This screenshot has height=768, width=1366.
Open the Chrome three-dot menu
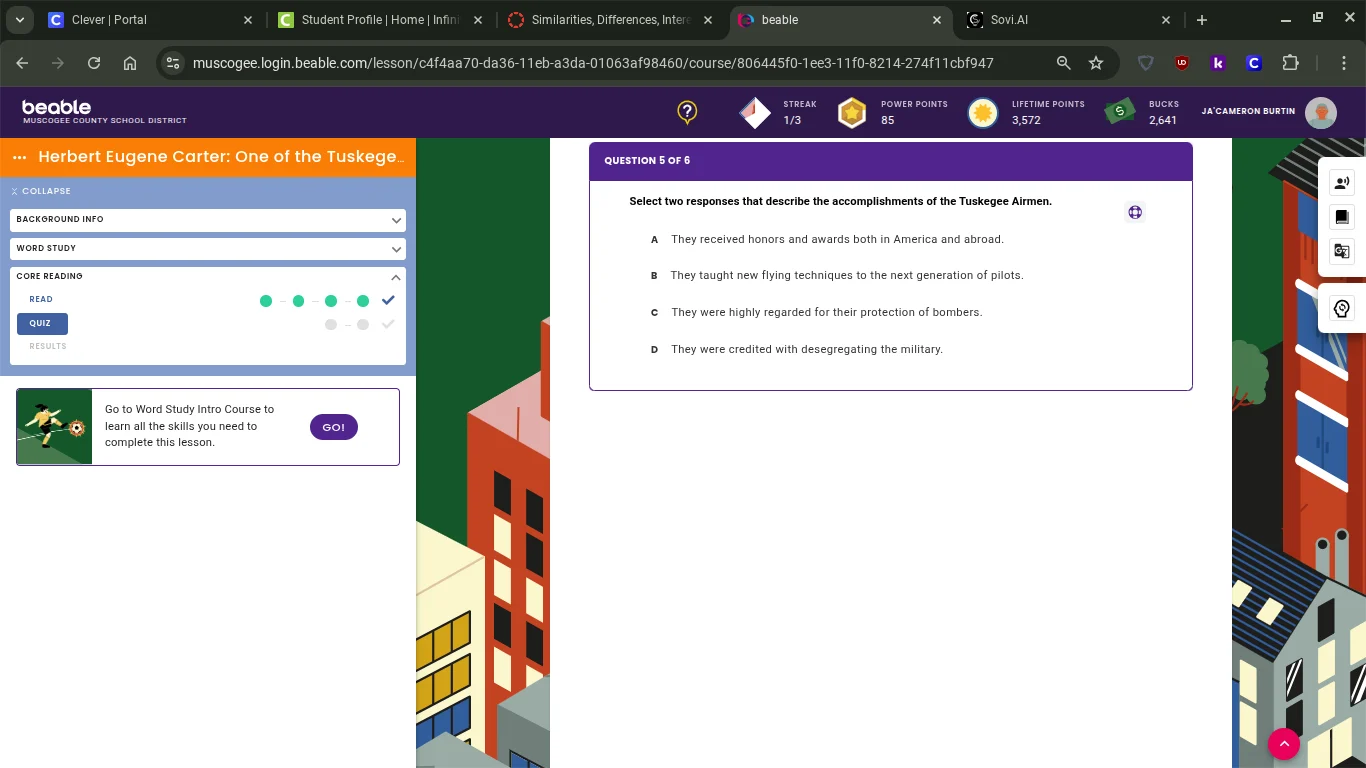1344,63
